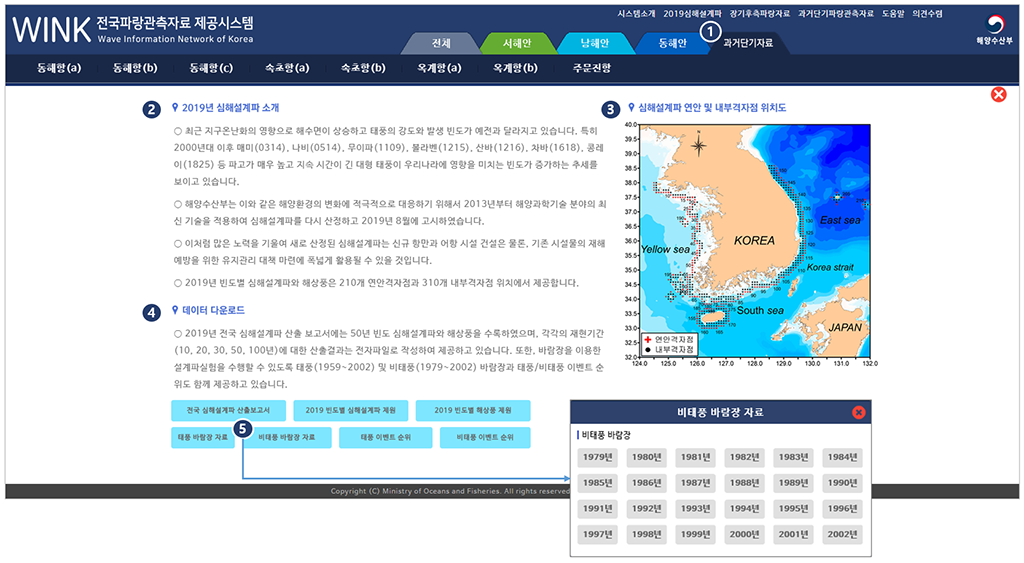
Task: Open 태풍 이벤트 순위 button
Action: coord(386,438)
